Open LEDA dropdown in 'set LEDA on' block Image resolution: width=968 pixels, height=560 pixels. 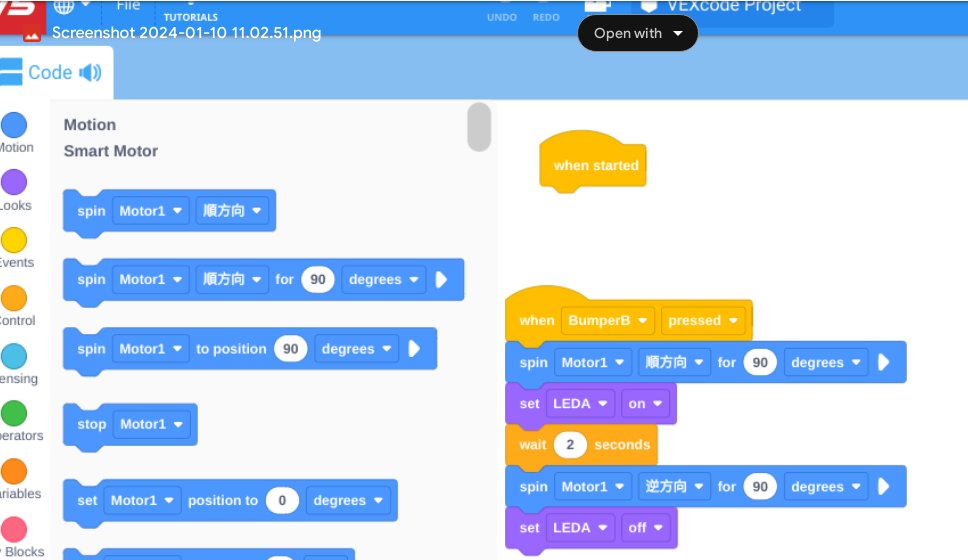tap(580, 404)
